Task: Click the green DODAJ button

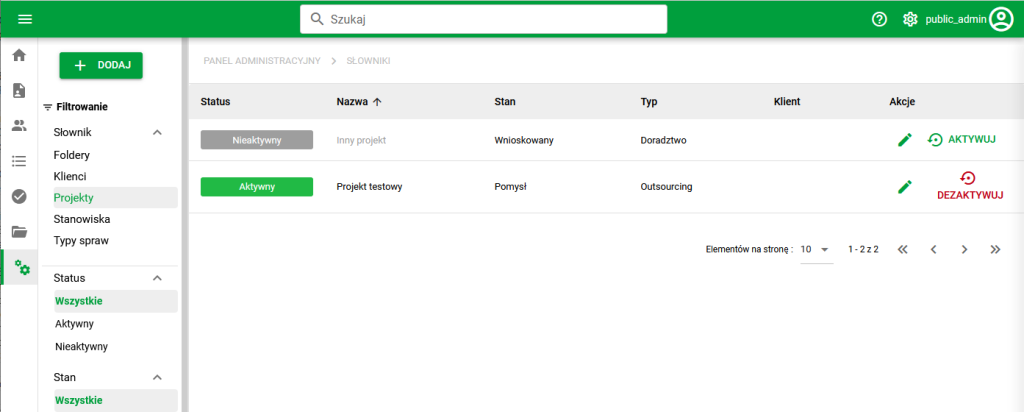Action: pyautogui.click(x=101, y=65)
